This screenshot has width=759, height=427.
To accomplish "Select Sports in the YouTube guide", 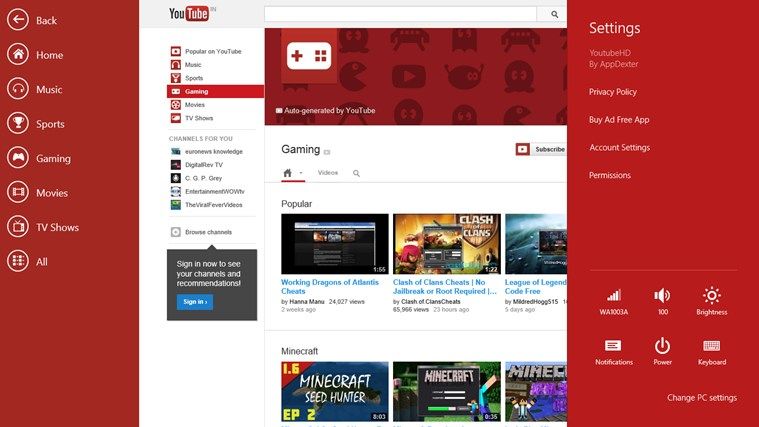I will coord(194,78).
